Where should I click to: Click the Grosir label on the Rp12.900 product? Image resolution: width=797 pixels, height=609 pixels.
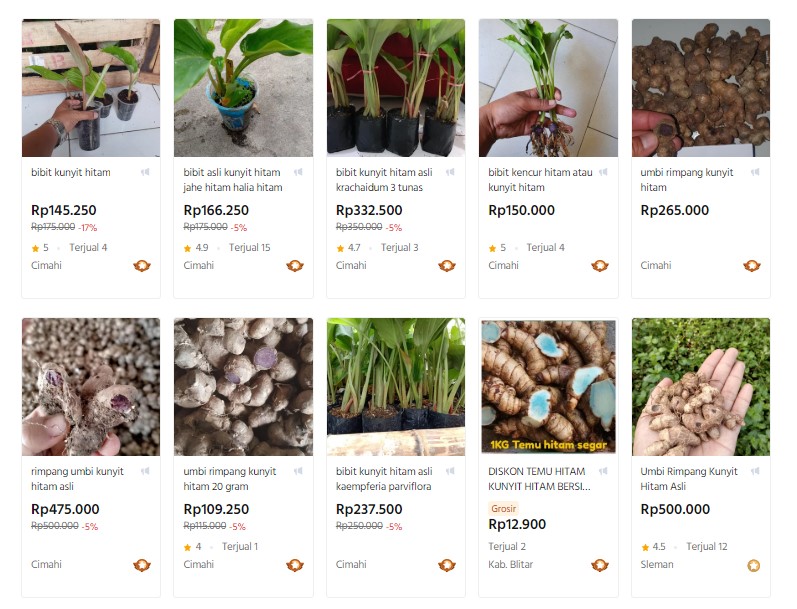point(505,508)
